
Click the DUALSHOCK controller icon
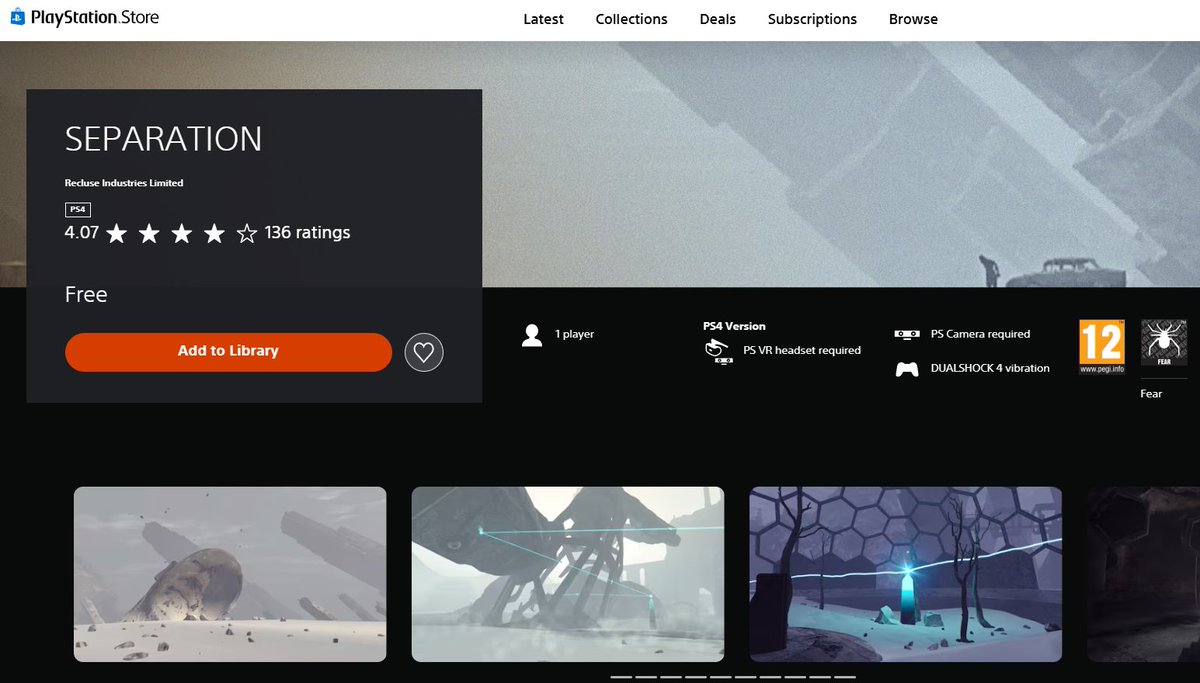[x=907, y=369]
